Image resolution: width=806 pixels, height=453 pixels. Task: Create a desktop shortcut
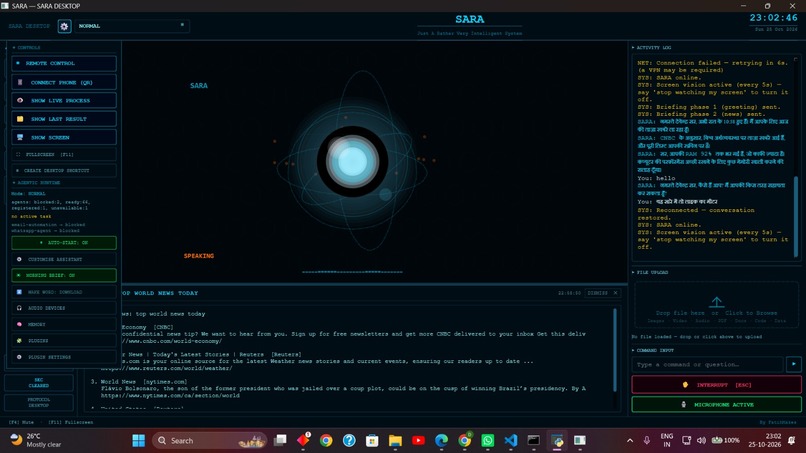64,170
